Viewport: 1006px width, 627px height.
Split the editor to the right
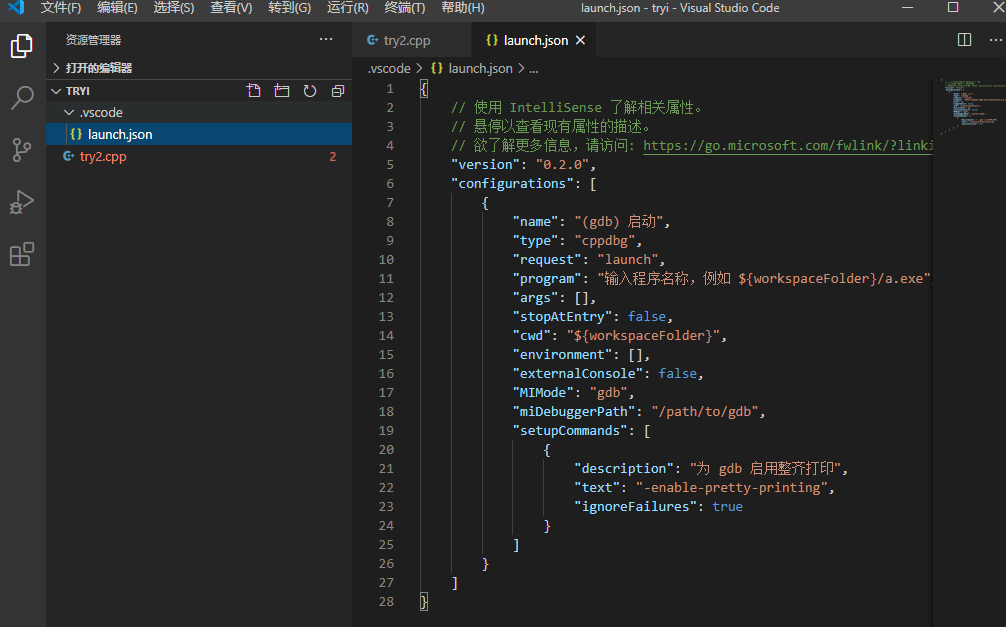click(964, 40)
